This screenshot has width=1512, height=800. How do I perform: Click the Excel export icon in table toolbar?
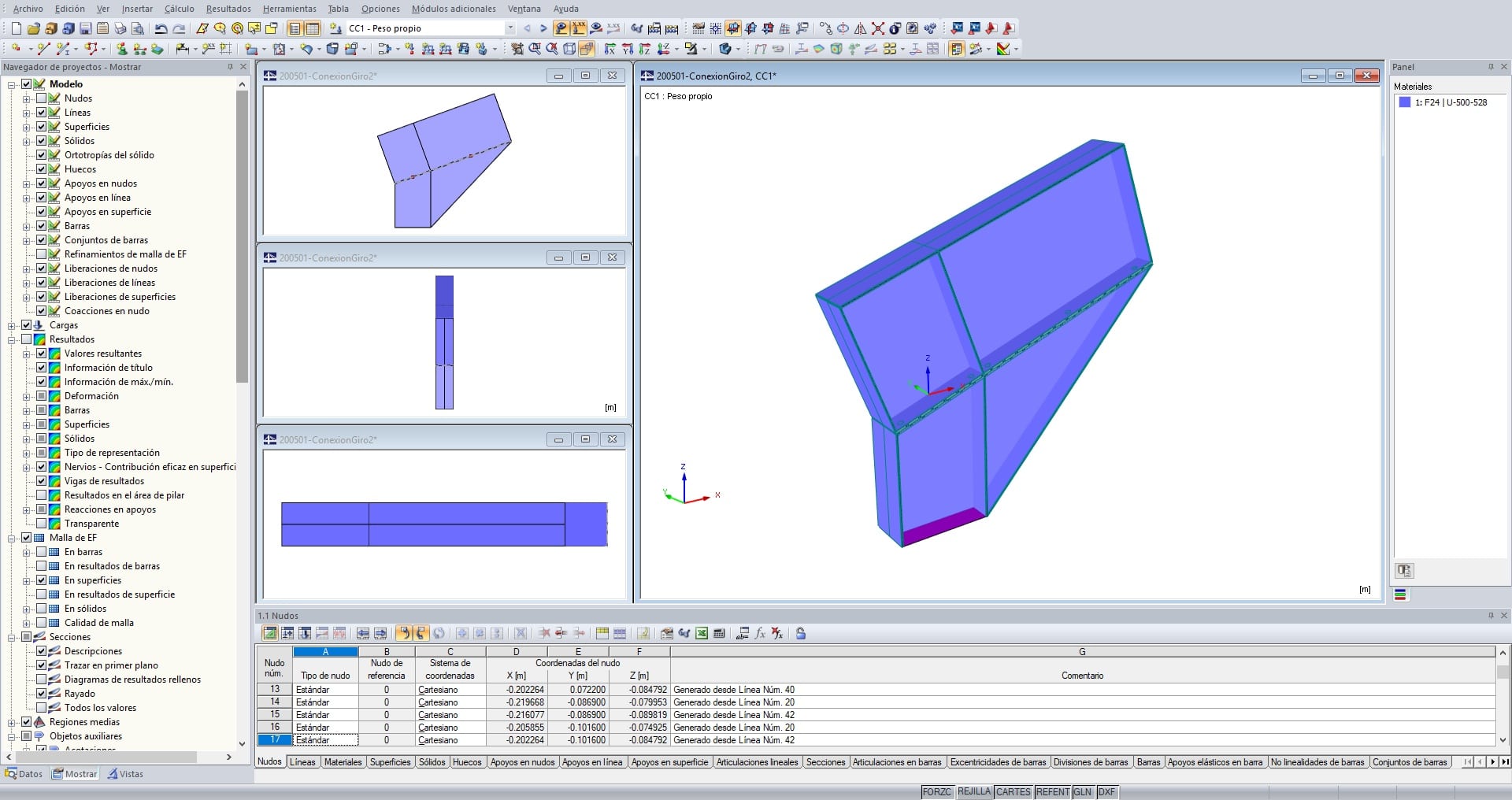tap(701, 633)
